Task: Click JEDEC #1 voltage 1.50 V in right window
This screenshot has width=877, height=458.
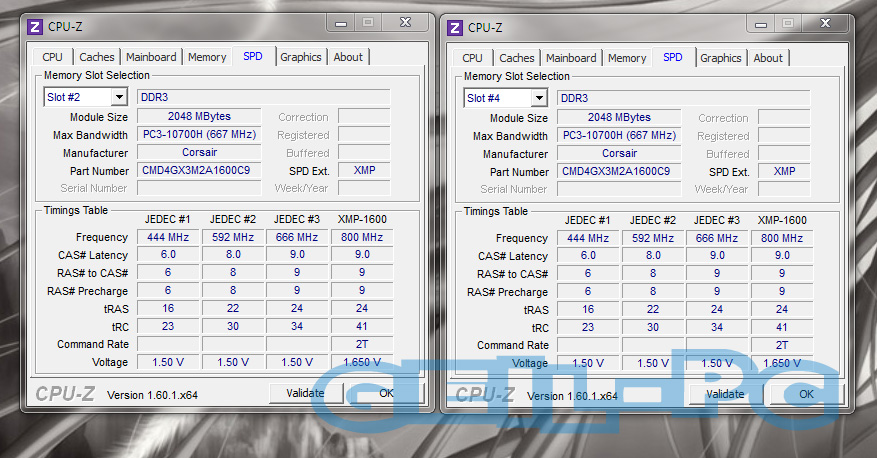Action: (x=588, y=363)
